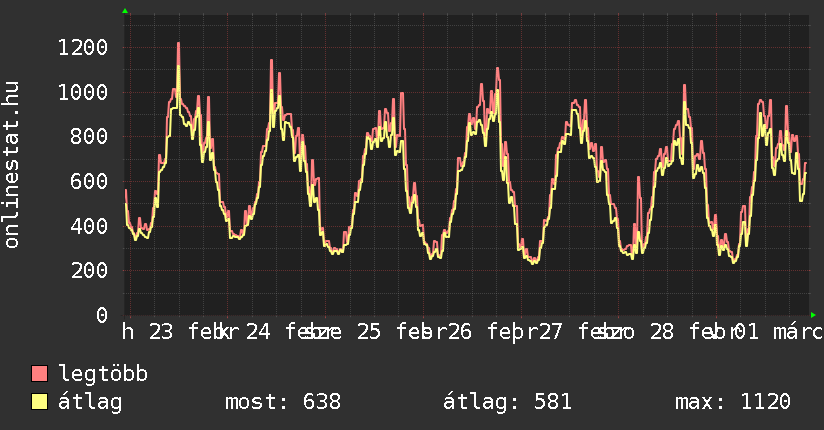Click the highest red peak above 1200
The height and width of the screenshot is (430, 824).
click(x=178, y=44)
